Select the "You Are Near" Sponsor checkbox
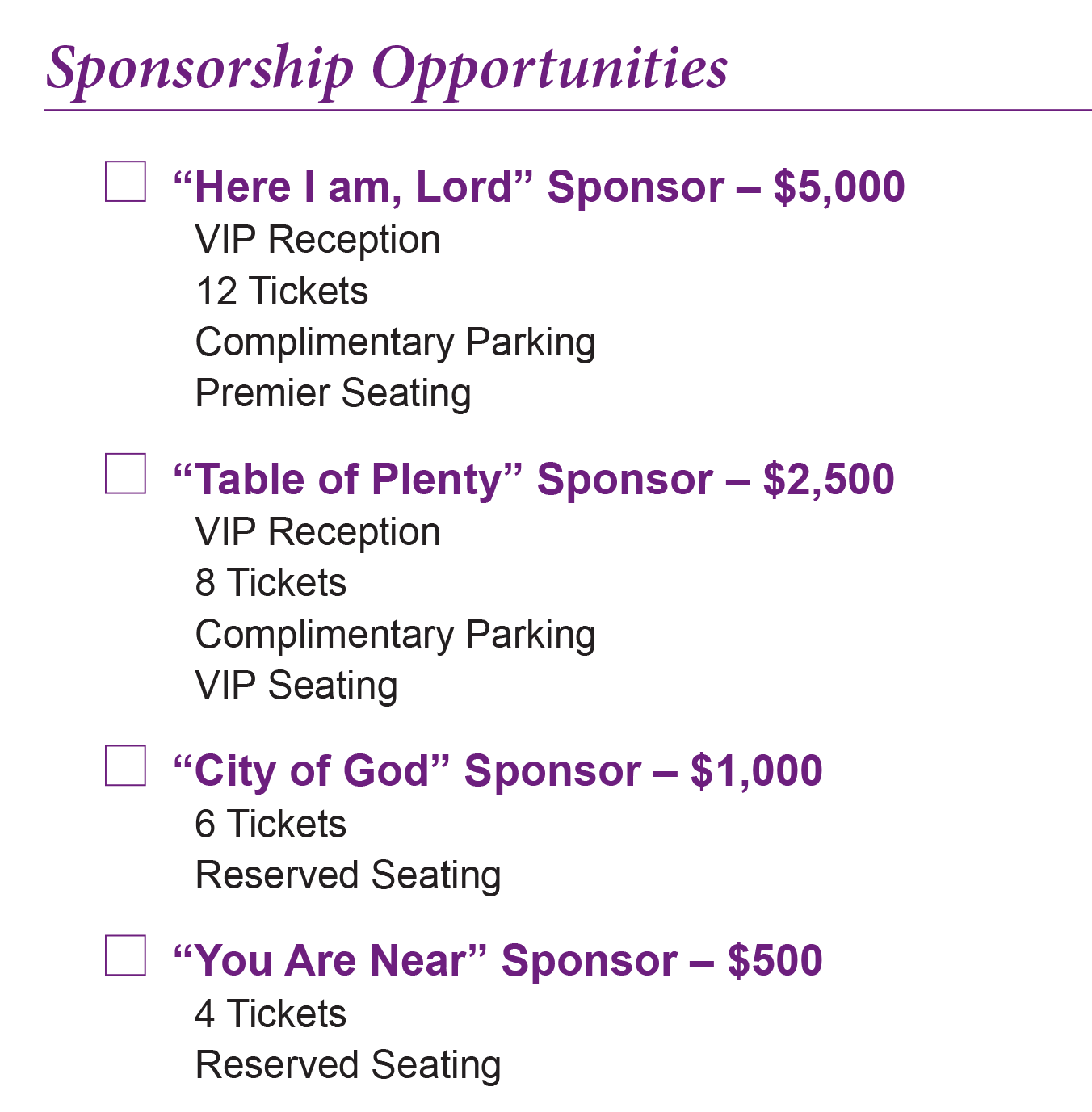1092x1112 pixels. click(126, 955)
